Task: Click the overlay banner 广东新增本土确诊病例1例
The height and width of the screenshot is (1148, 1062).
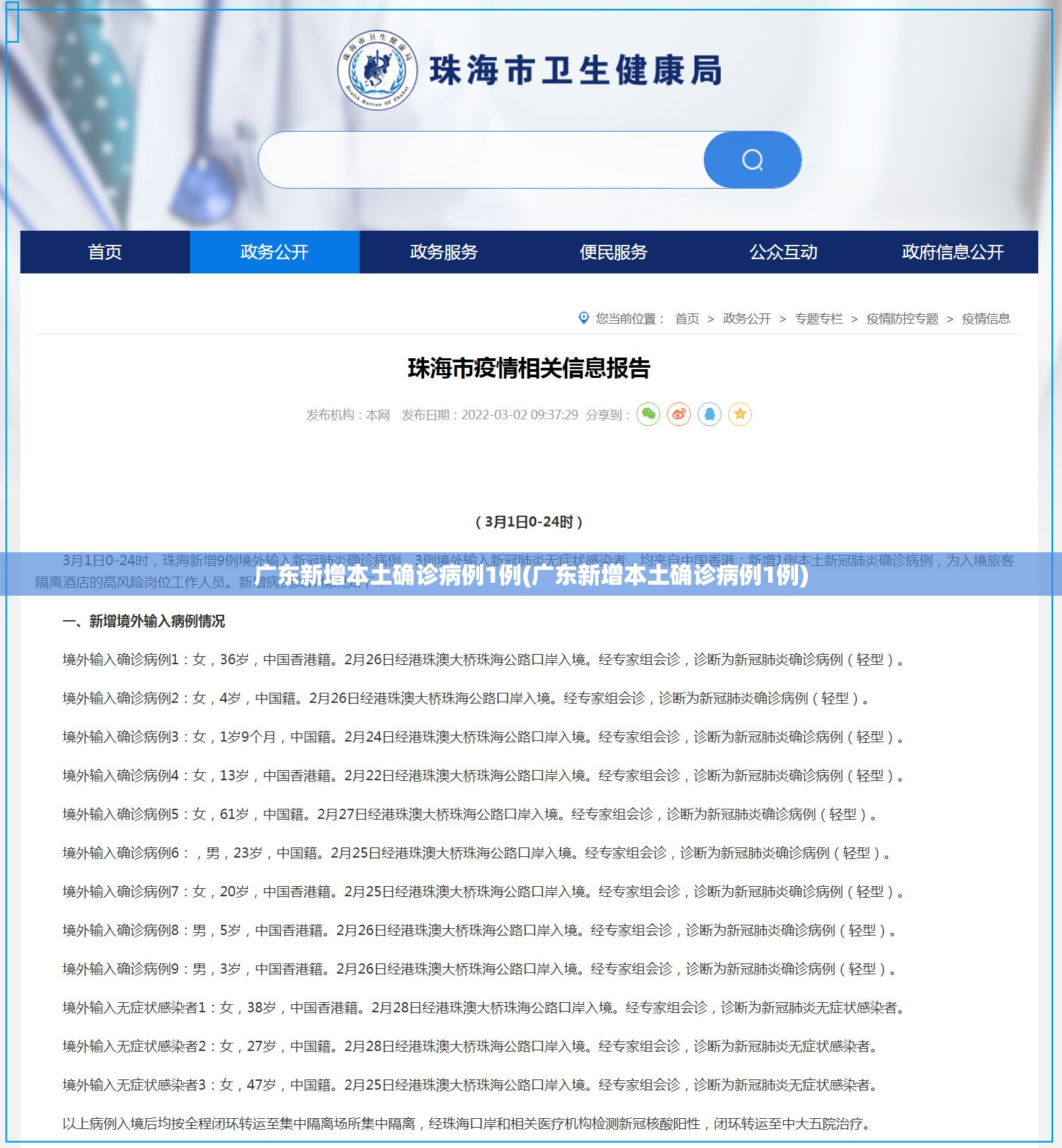Action: (531, 575)
